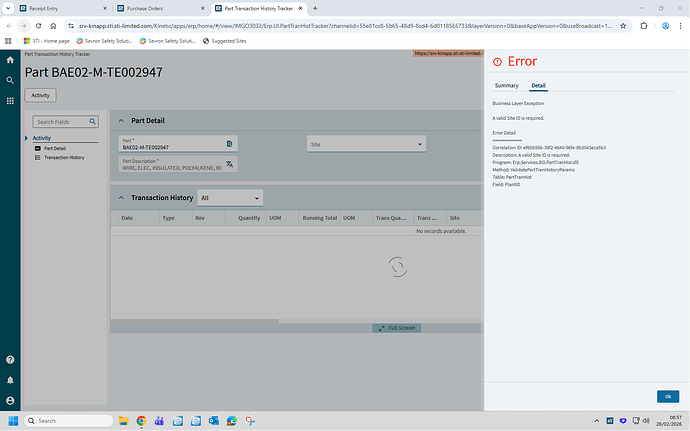Select Part Detail in navigation tree
This screenshot has width=690, height=431.
click(x=55, y=148)
